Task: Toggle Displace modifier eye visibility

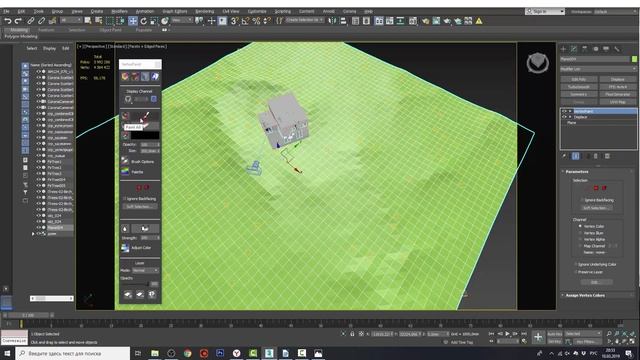Action: (x=564, y=117)
